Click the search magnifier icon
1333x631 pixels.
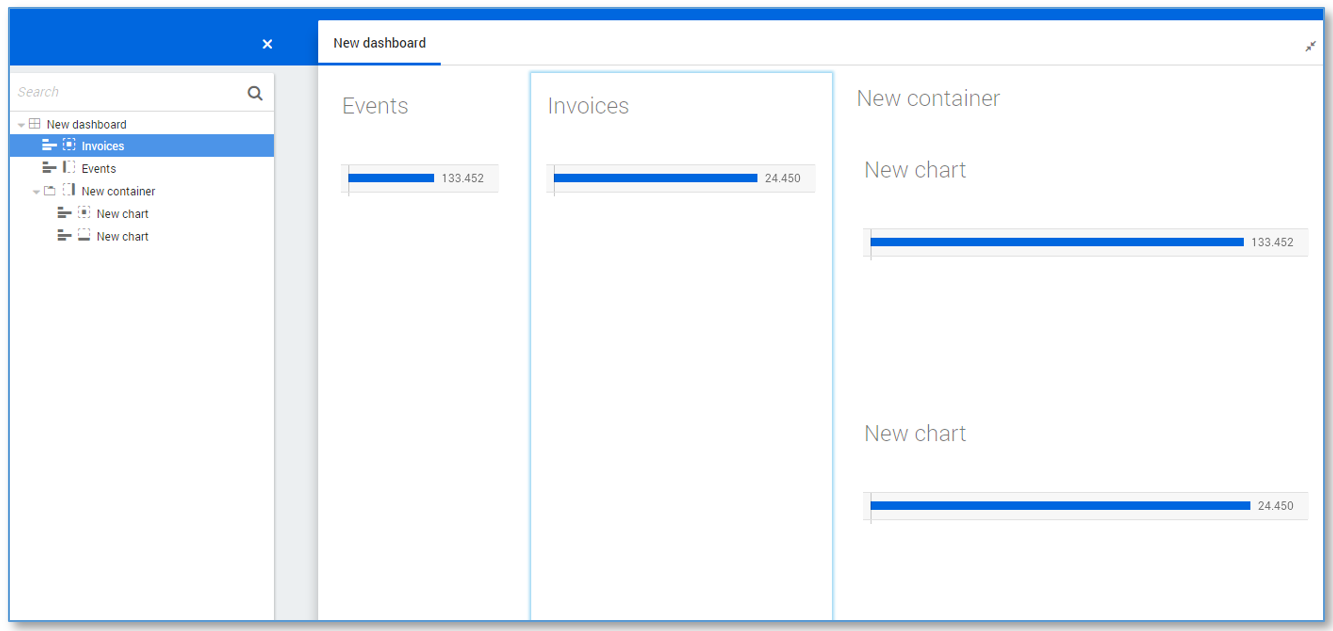click(255, 93)
